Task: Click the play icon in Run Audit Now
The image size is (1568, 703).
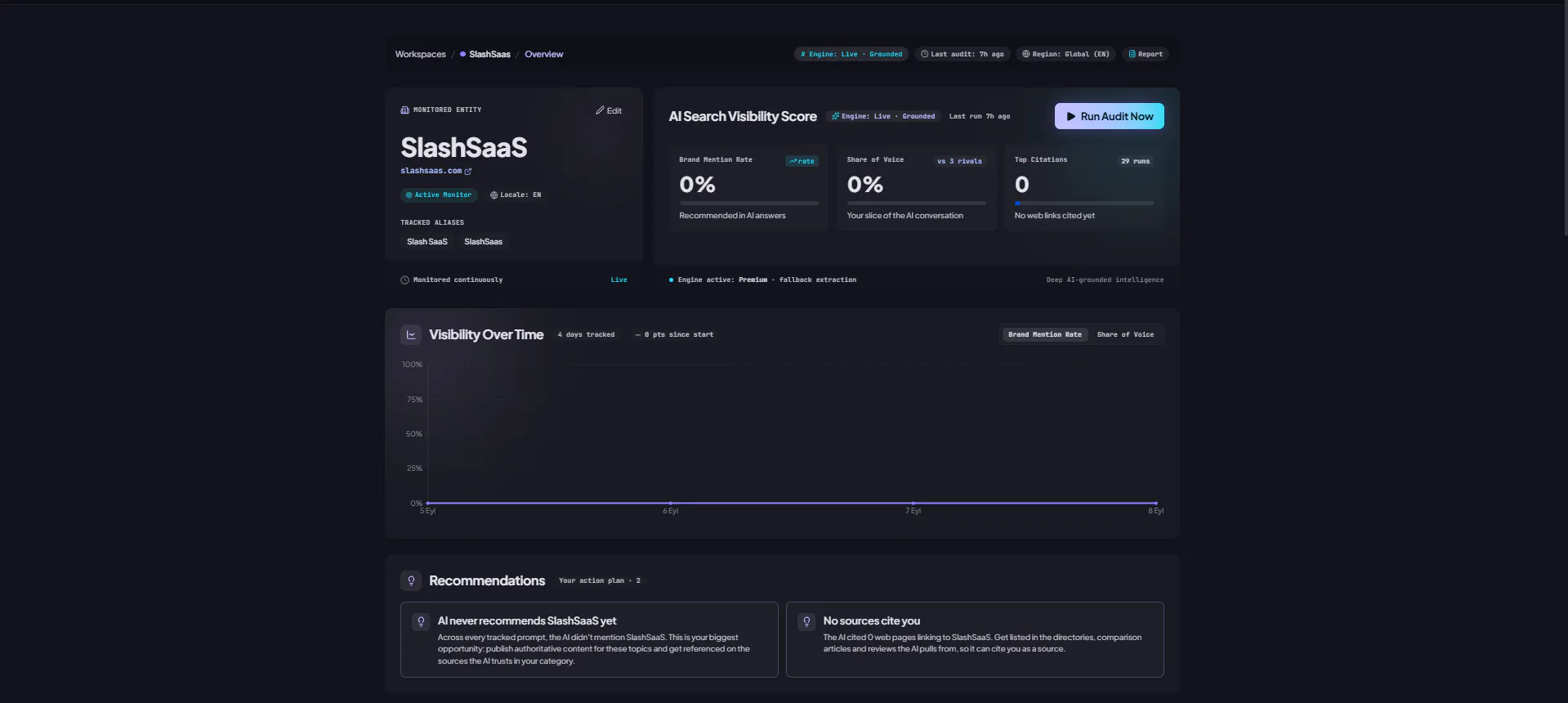Action: click(x=1071, y=117)
